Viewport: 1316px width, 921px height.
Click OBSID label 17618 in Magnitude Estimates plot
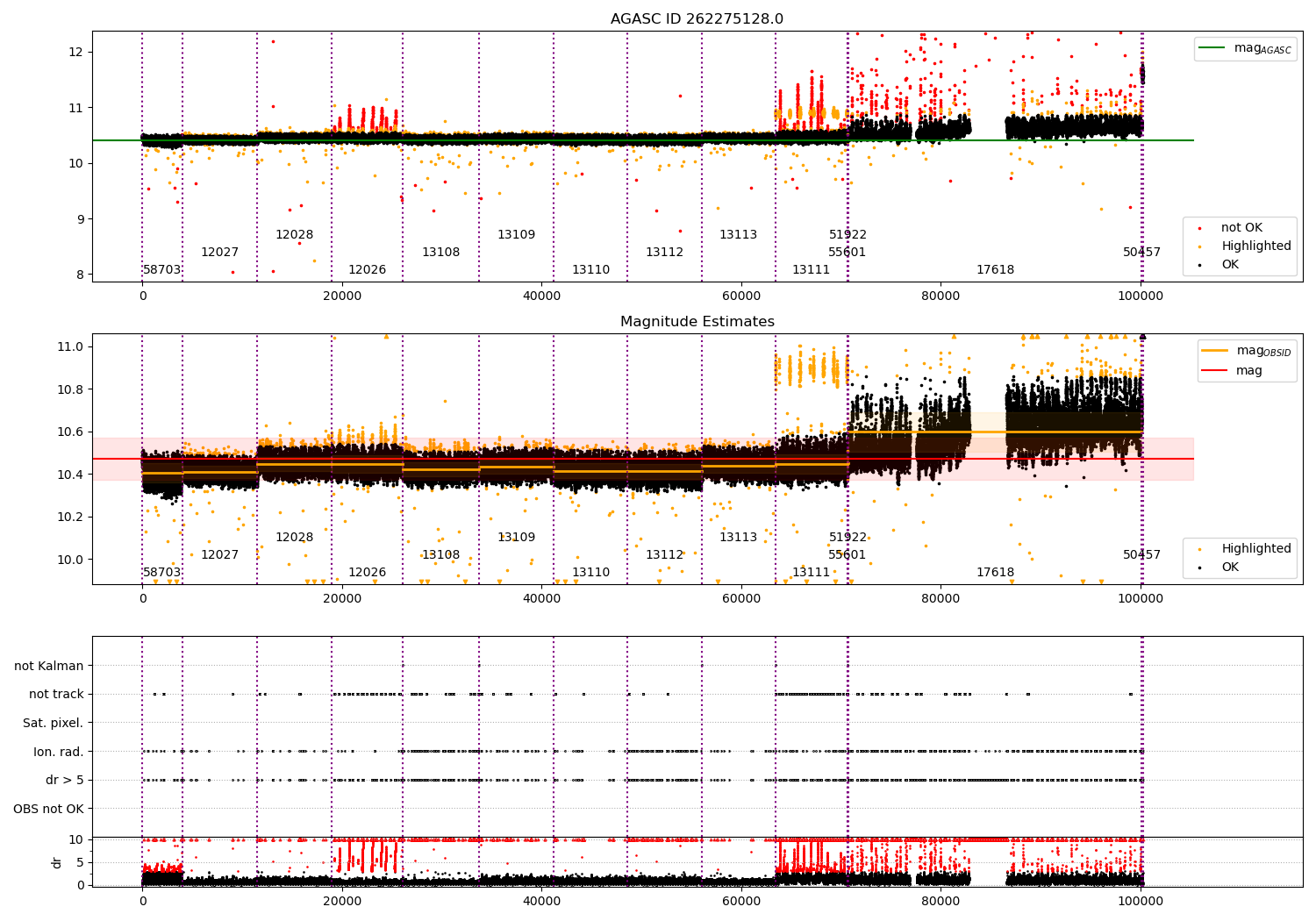pyautogui.click(x=995, y=572)
